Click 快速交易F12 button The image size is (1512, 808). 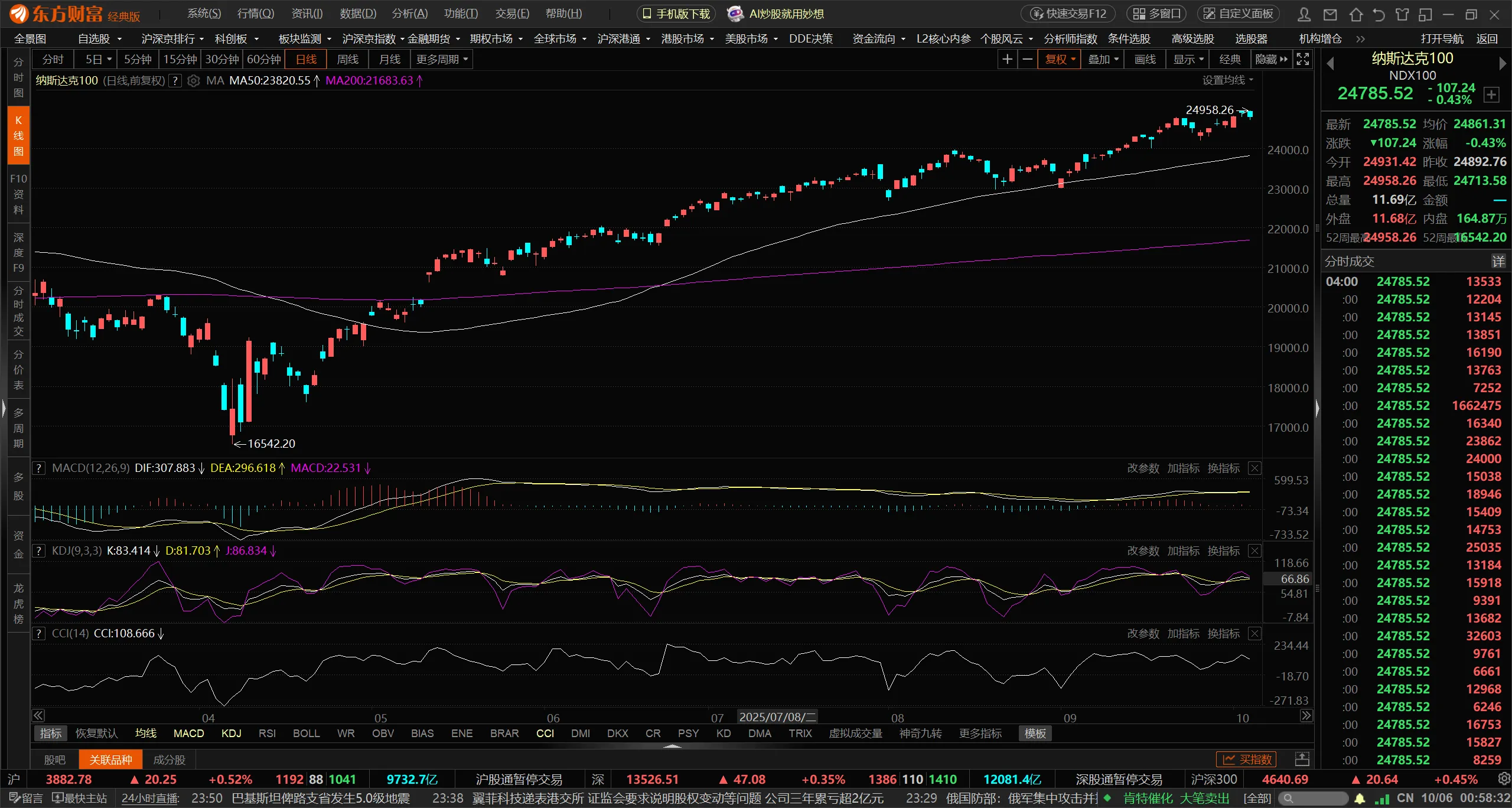click(x=1068, y=14)
